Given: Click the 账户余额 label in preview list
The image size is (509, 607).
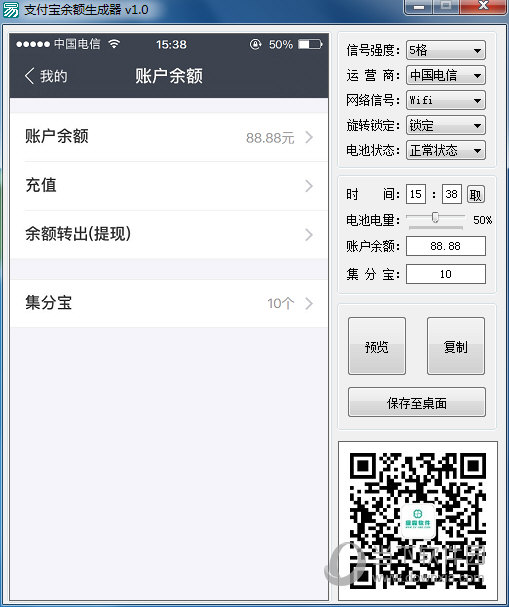Looking at the screenshot, I should coord(57,136).
